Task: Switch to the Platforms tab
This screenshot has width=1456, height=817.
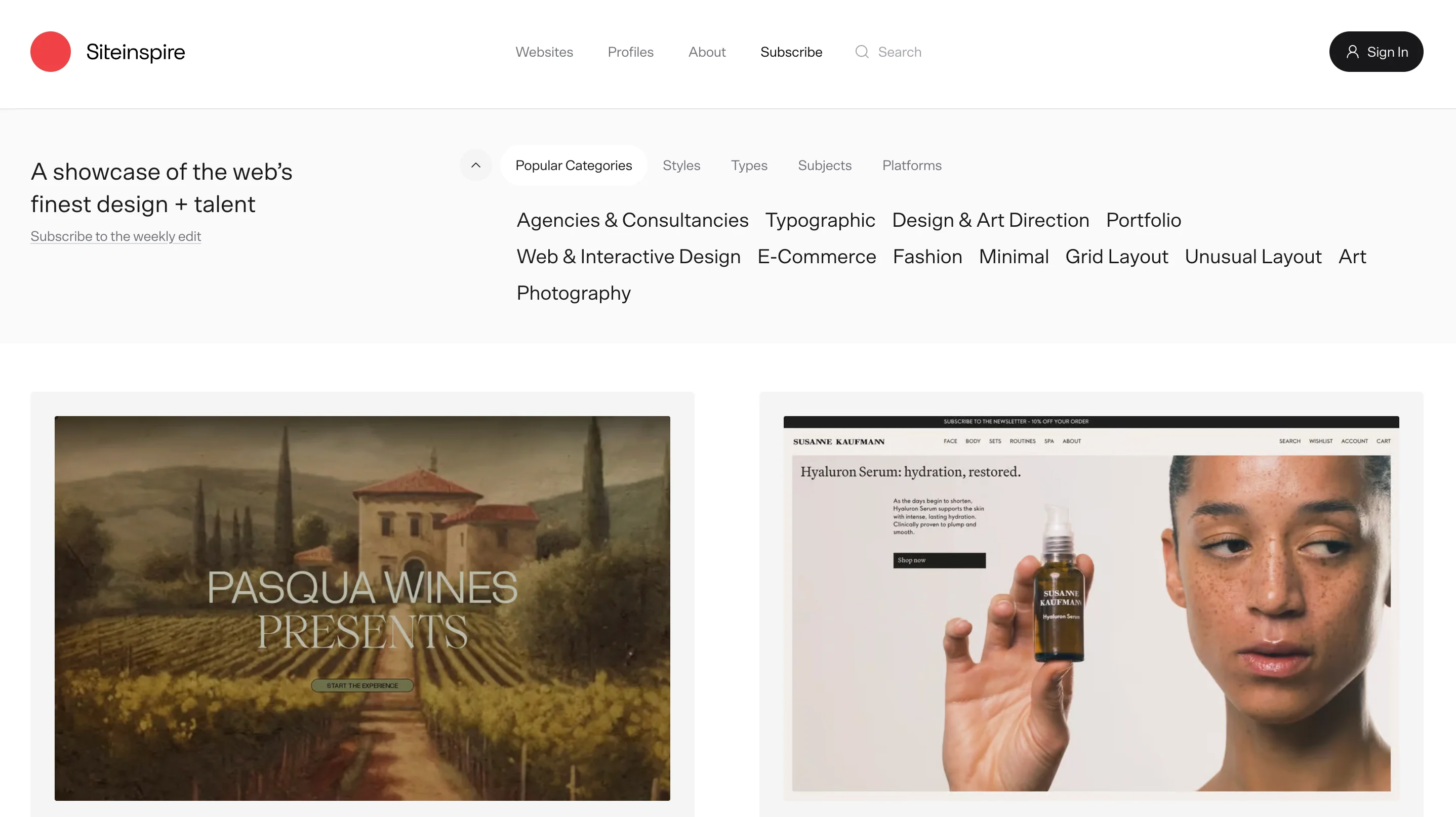Action: point(912,165)
